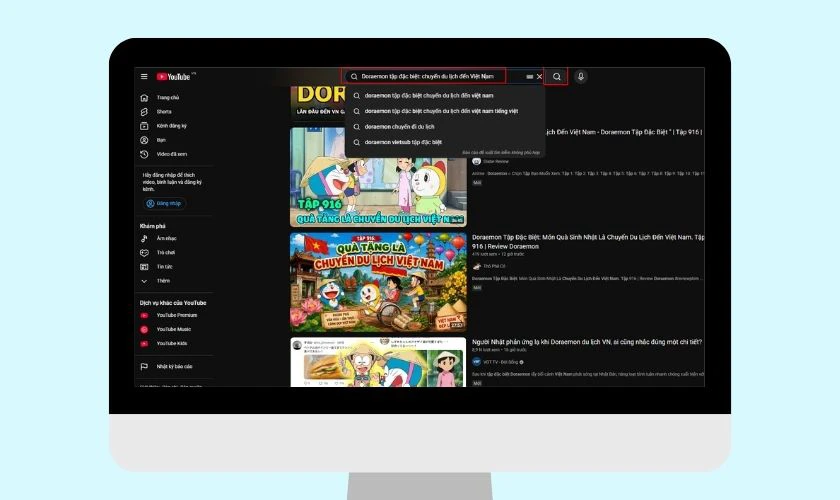Click the Đăng nhập sign-in button
Viewport: 840px width, 500px height.
tap(164, 204)
